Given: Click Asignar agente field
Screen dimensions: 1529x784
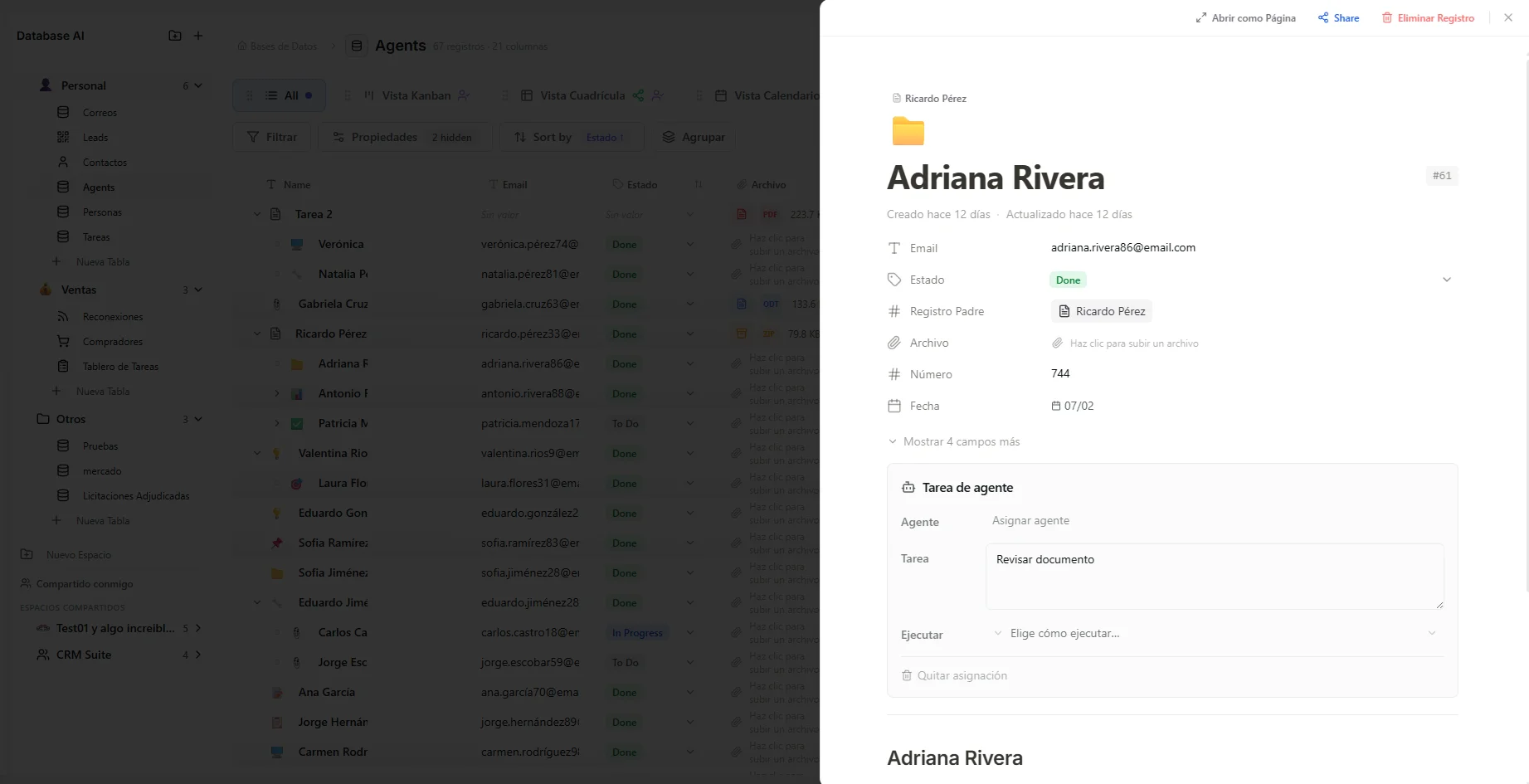Looking at the screenshot, I should (x=1030, y=520).
